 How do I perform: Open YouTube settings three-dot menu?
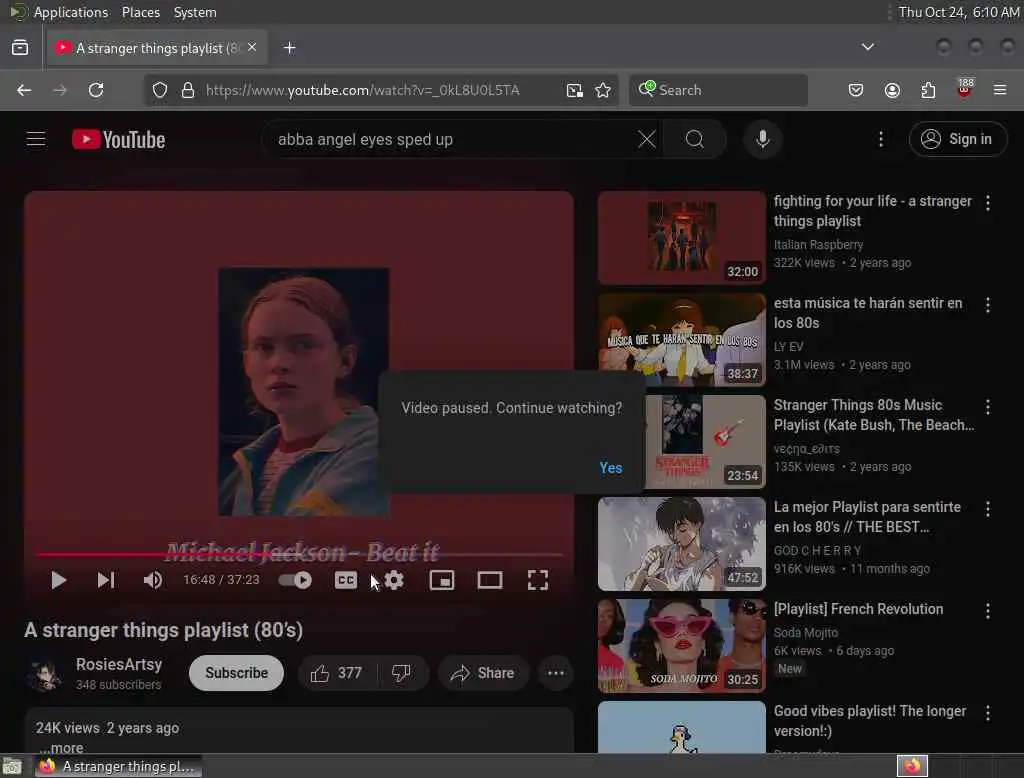click(881, 139)
